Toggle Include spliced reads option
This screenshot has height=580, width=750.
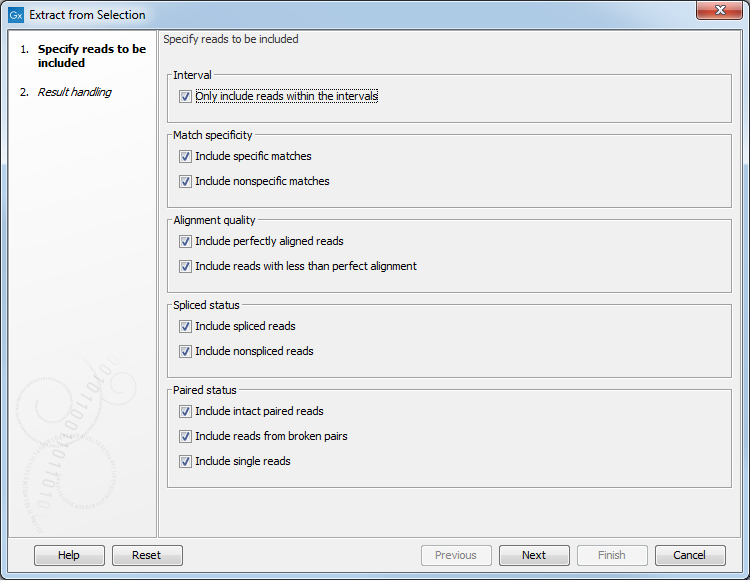tap(186, 327)
